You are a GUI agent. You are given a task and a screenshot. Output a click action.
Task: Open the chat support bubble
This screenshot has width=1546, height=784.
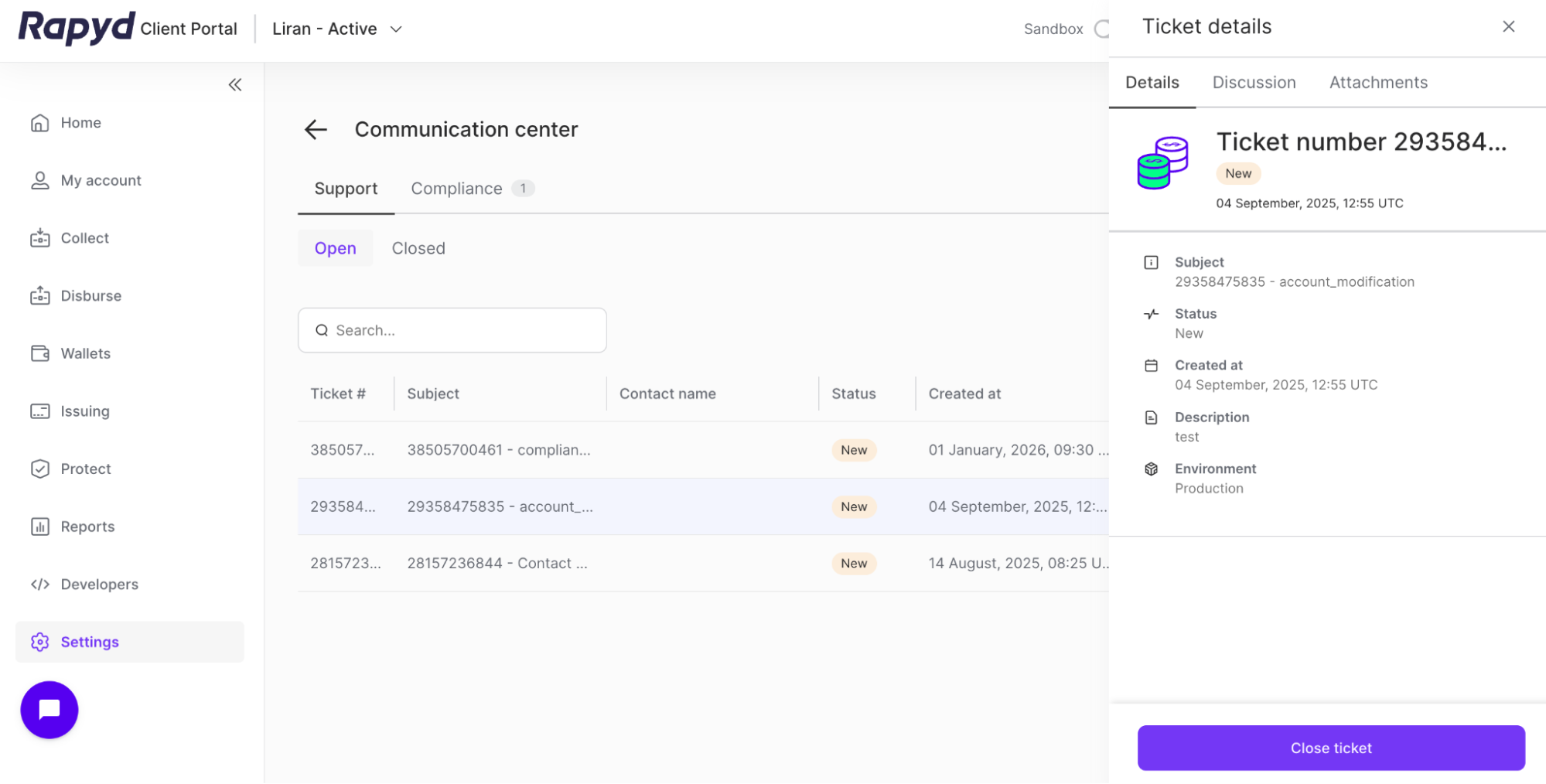(x=49, y=709)
